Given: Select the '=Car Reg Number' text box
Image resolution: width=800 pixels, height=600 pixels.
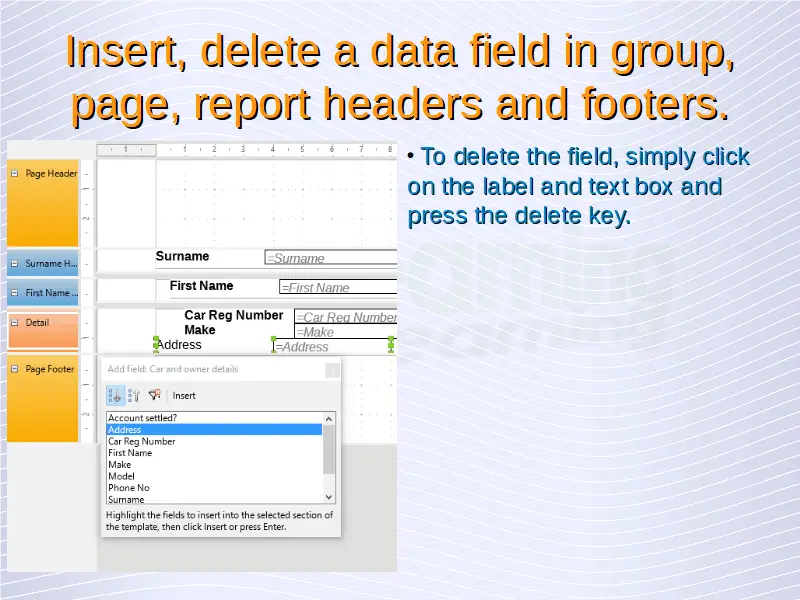Looking at the screenshot, I should [x=346, y=317].
